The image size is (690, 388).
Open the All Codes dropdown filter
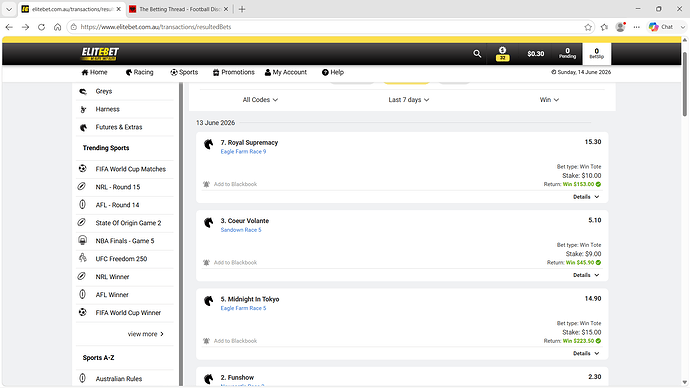pyautogui.click(x=260, y=100)
